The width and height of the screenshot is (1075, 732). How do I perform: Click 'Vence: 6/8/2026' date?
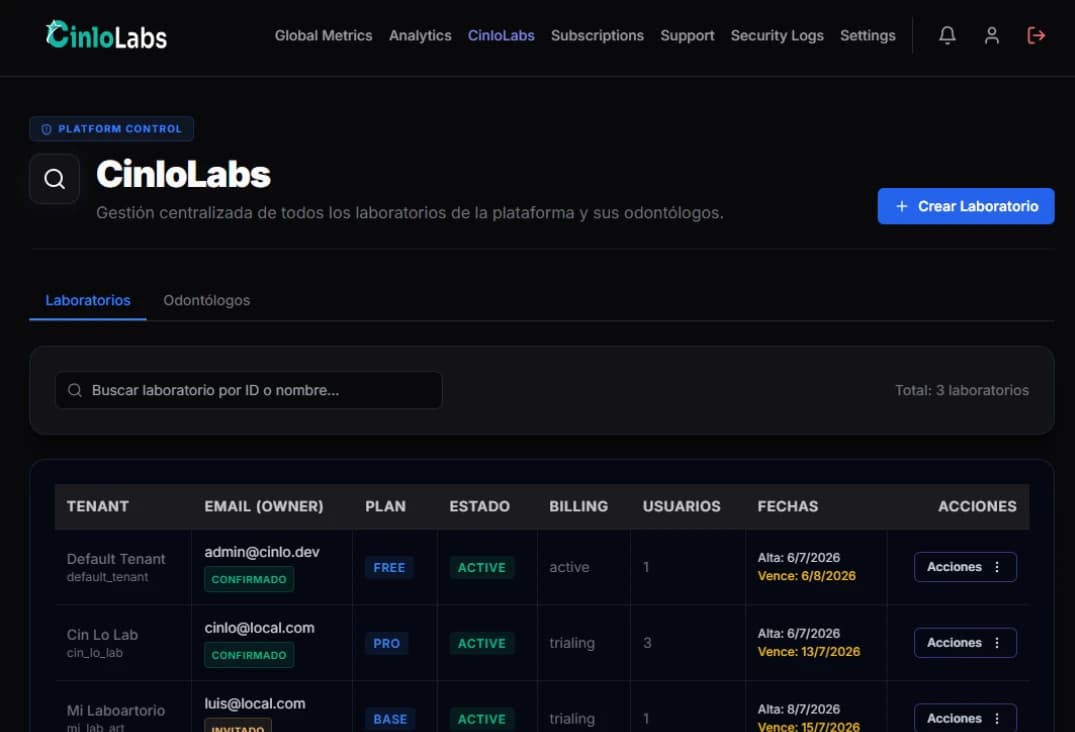806,576
